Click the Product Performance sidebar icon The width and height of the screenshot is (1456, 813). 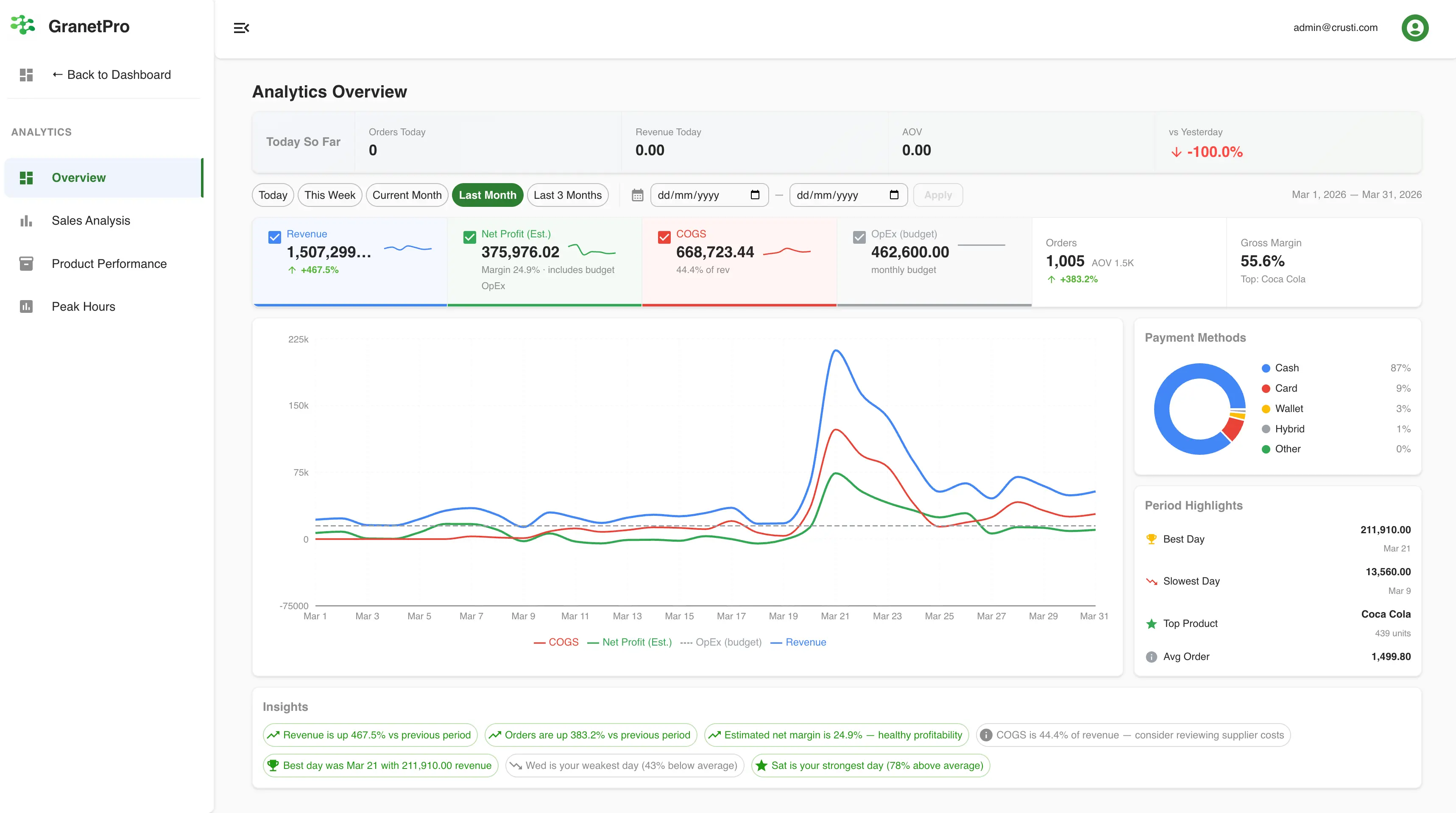pyautogui.click(x=26, y=263)
